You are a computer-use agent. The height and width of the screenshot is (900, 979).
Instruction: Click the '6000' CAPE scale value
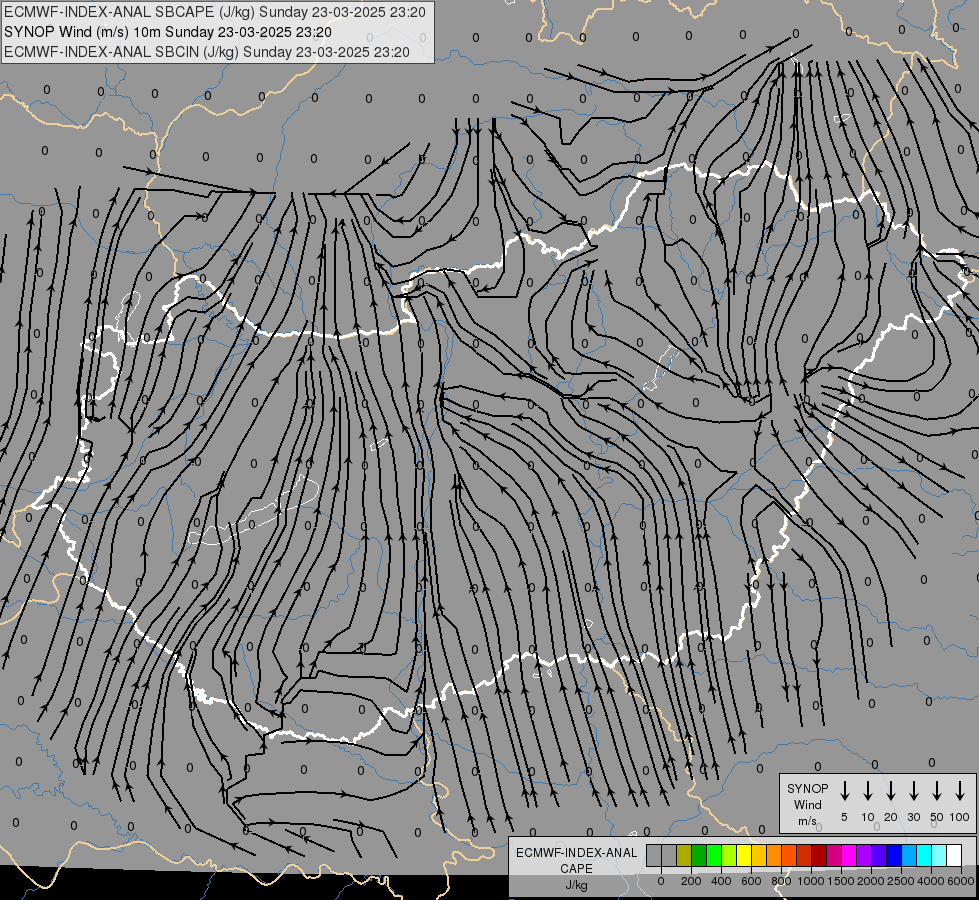pyautogui.click(x=961, y=881)
